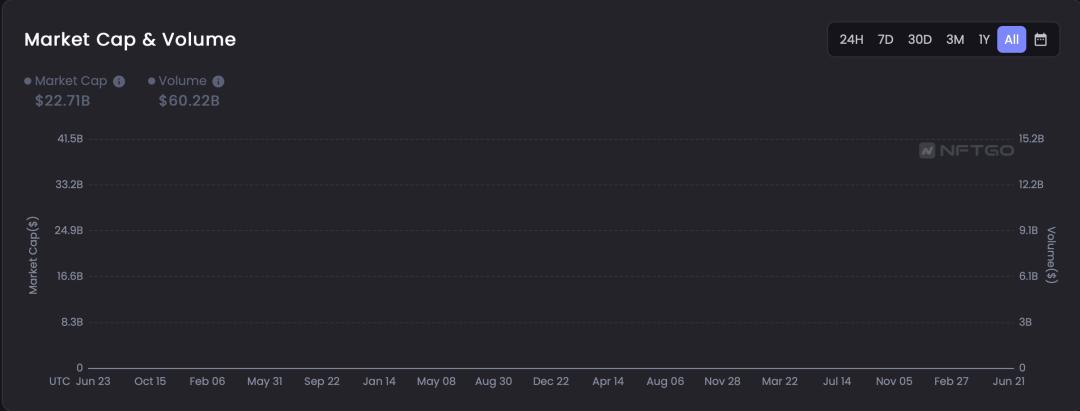This screenshot has height=411, width=1080.
Task: Click the Jun 21 date on x-axis
Action: 1007,381
